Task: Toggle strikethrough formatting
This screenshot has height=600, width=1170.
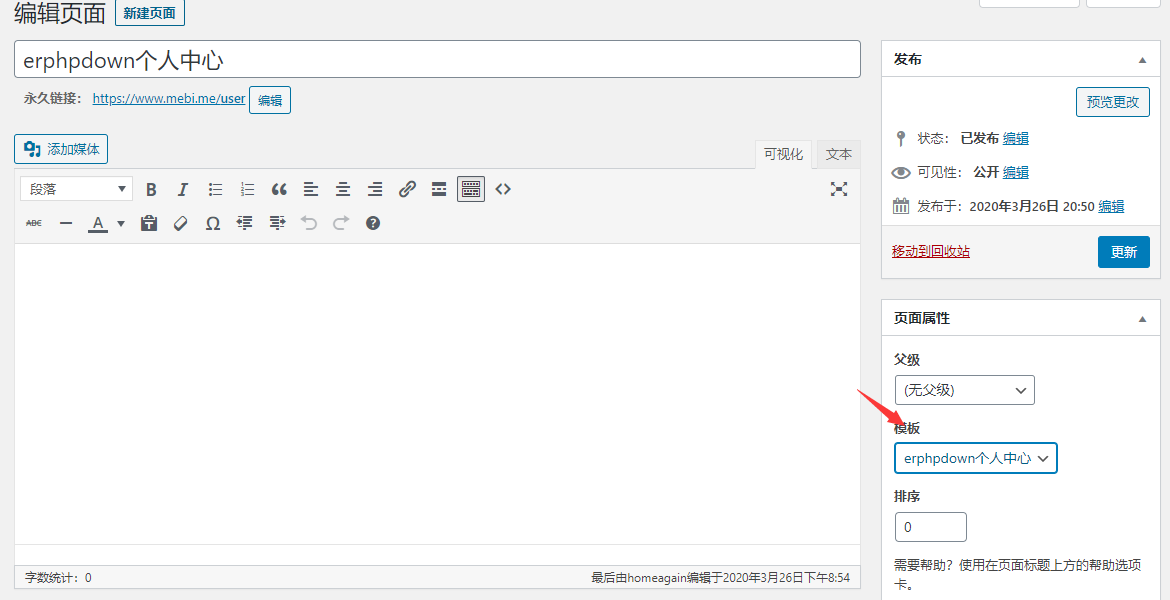Action: pyautogui.click(x=34, y=223)
